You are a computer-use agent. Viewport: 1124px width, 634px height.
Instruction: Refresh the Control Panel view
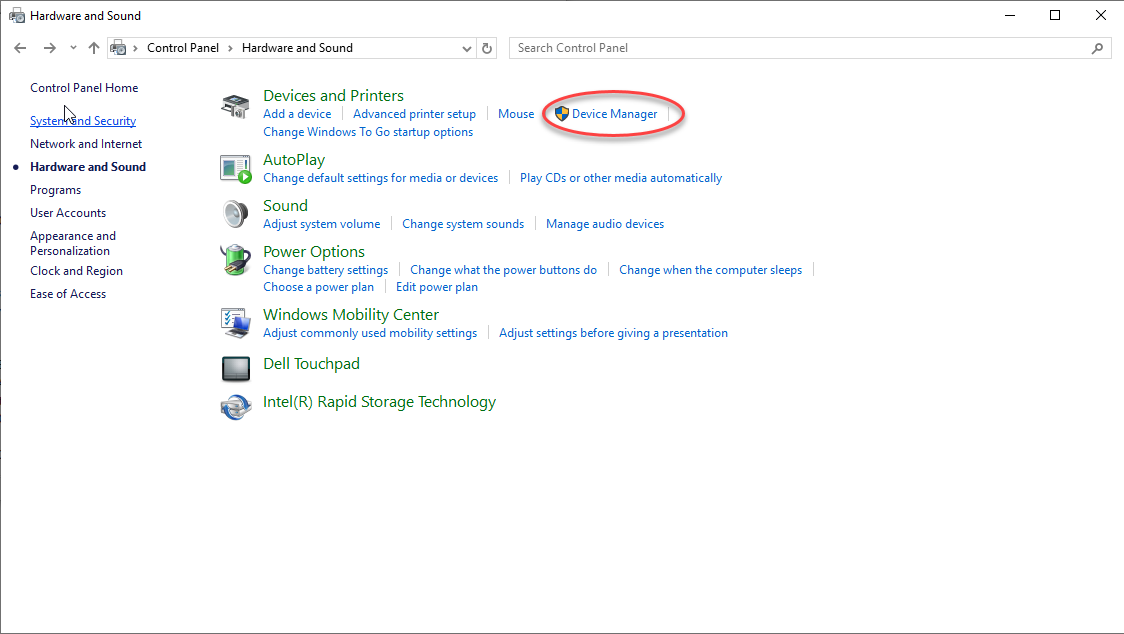click(x=487, y=48)
